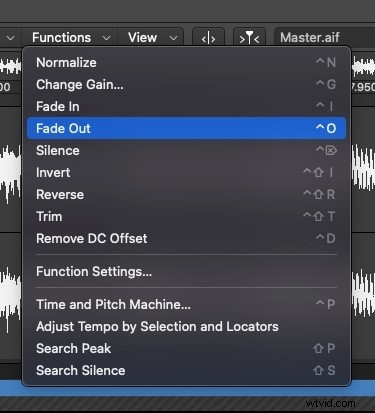Select Search Silence command
The width and height of the screenshot is (375, 413).
186,371
